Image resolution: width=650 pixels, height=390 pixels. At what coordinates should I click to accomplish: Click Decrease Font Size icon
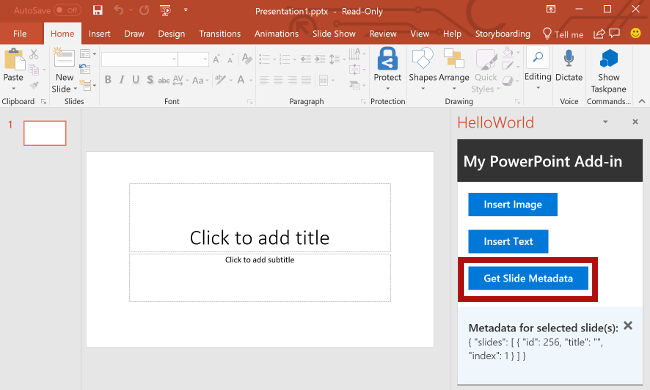point(230,60)
